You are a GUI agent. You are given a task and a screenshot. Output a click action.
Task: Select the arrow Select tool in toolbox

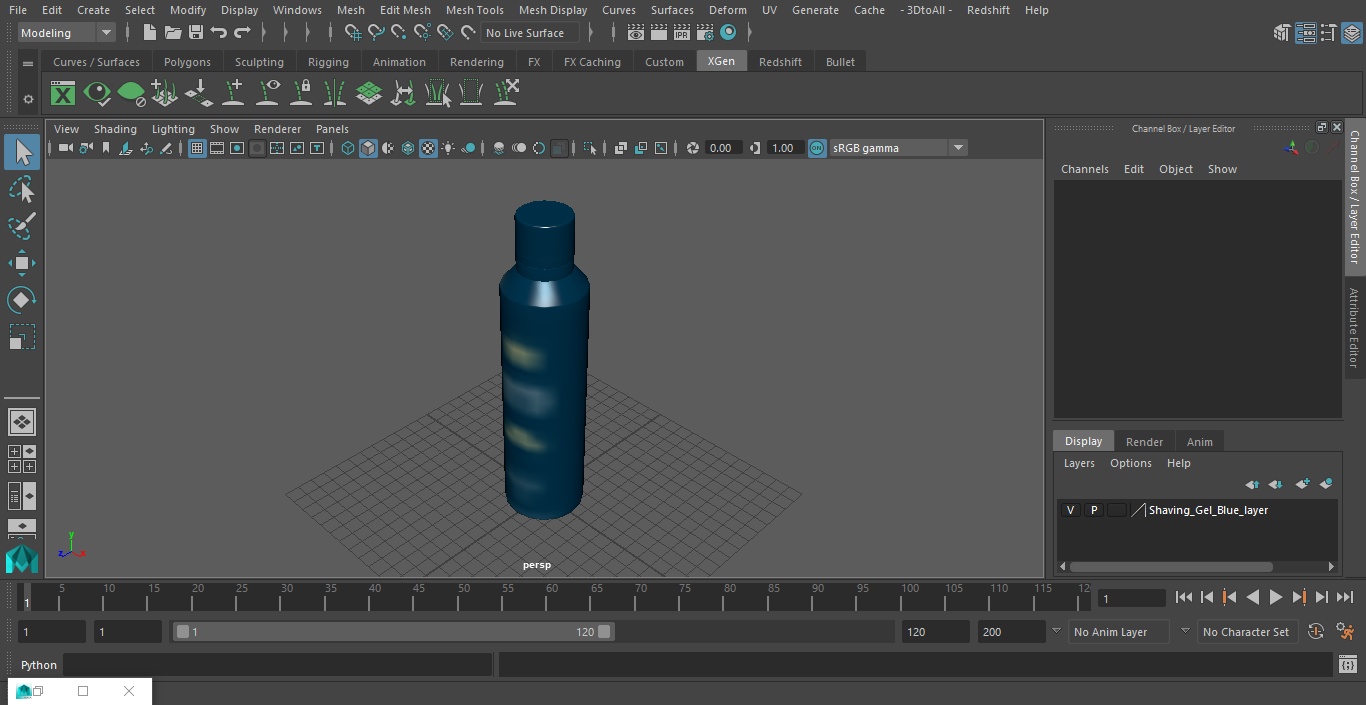[22, 152]
